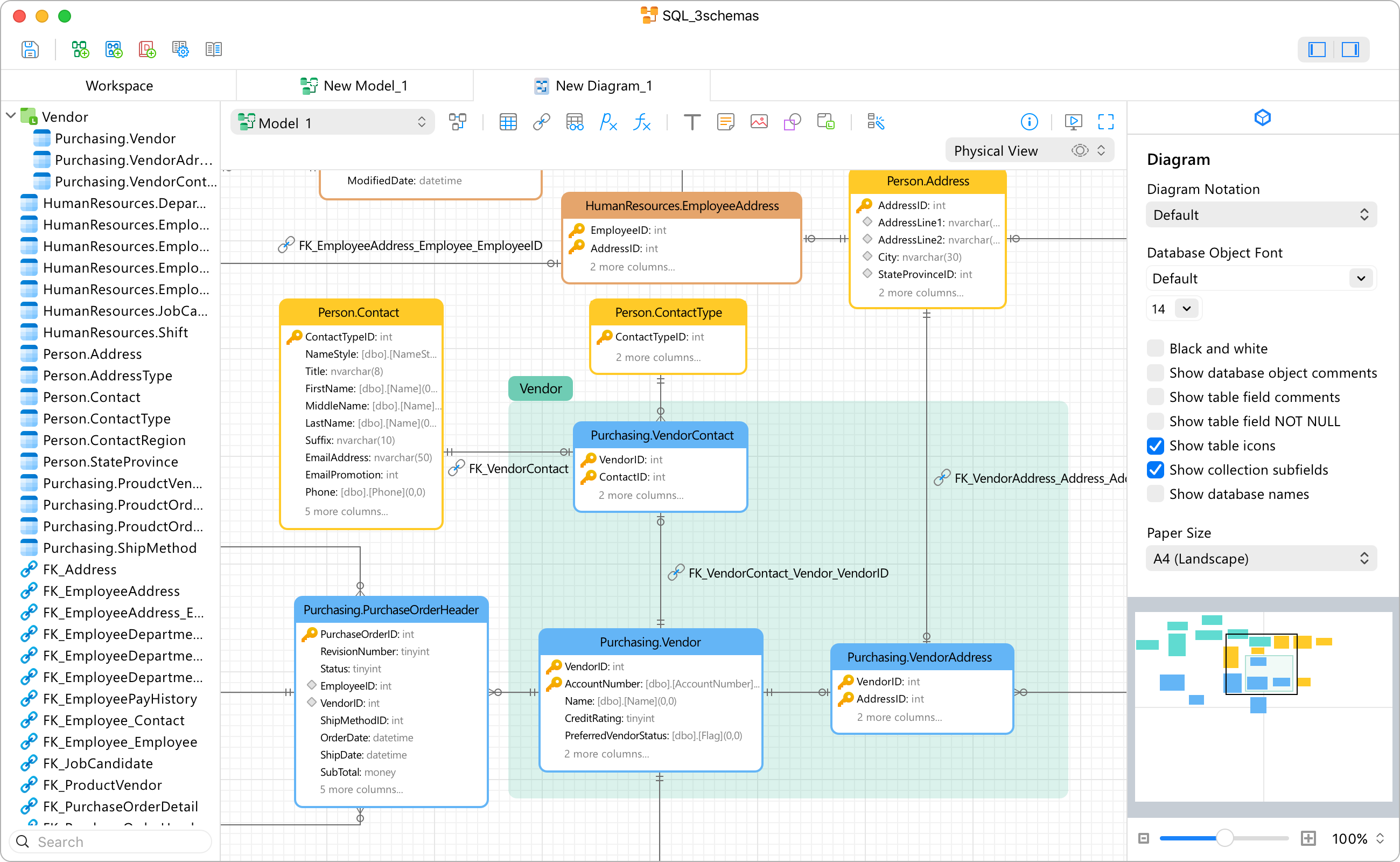Open the model settings gear icon

tap(180, 50)
